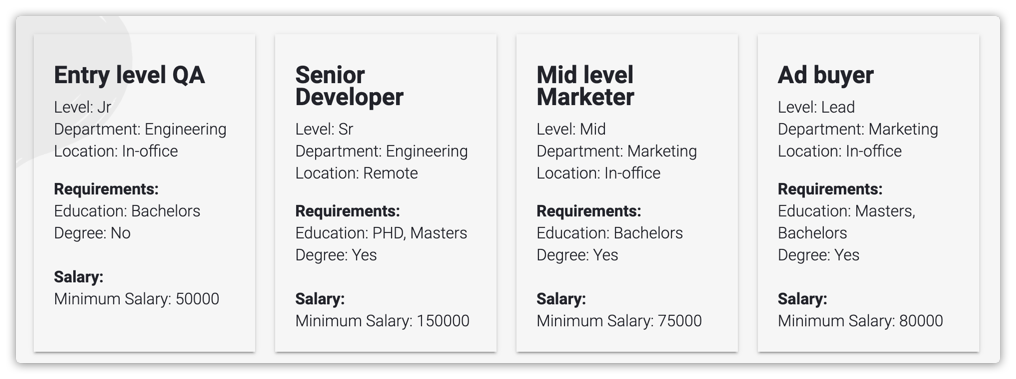Select Education: PHD, Masters line
Image resolution: width=1016 pixels, height=379 pixels.
[x=381, y=233]
